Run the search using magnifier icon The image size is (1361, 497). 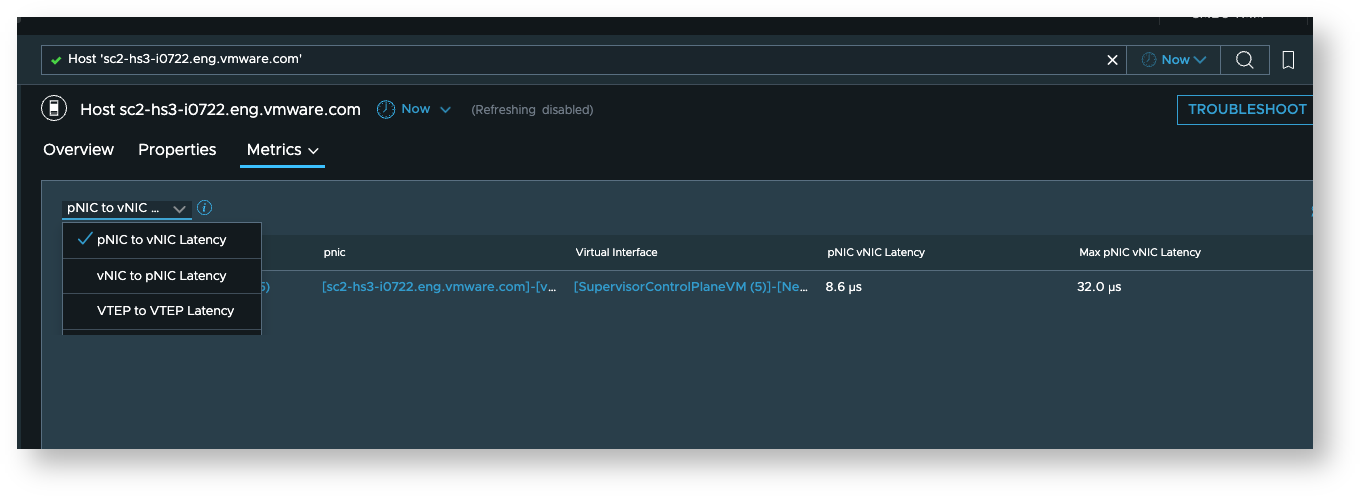coord(1244,60)
